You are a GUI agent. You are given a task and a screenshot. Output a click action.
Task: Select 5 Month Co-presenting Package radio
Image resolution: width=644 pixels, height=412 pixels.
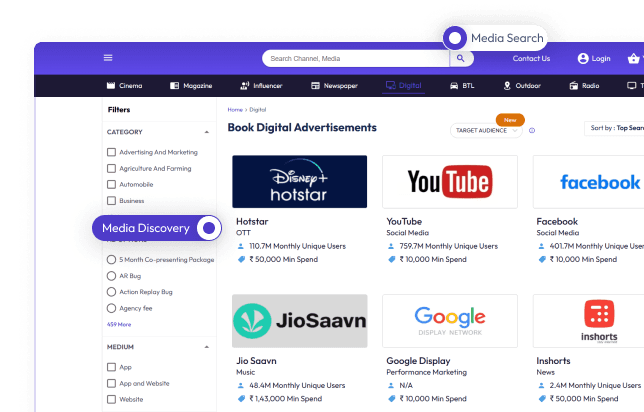[111, 260]
